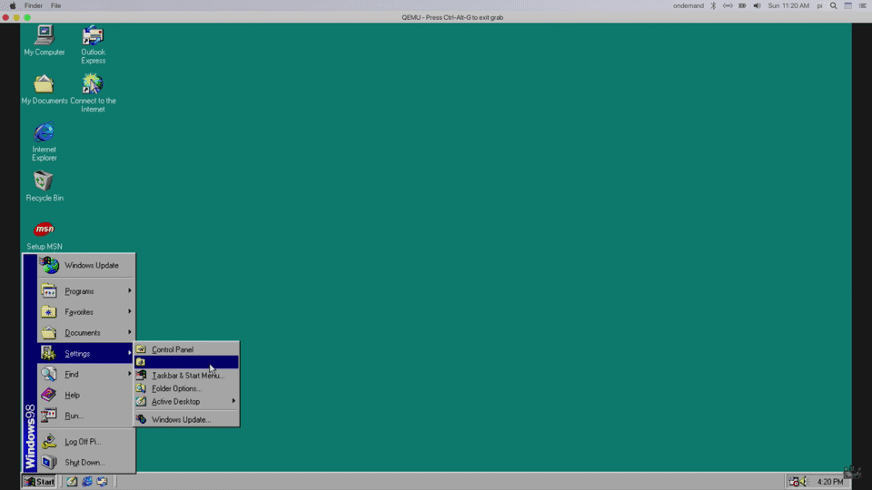
Task: Open Internet Explorer desktop icon
Action: click(44, 133)
